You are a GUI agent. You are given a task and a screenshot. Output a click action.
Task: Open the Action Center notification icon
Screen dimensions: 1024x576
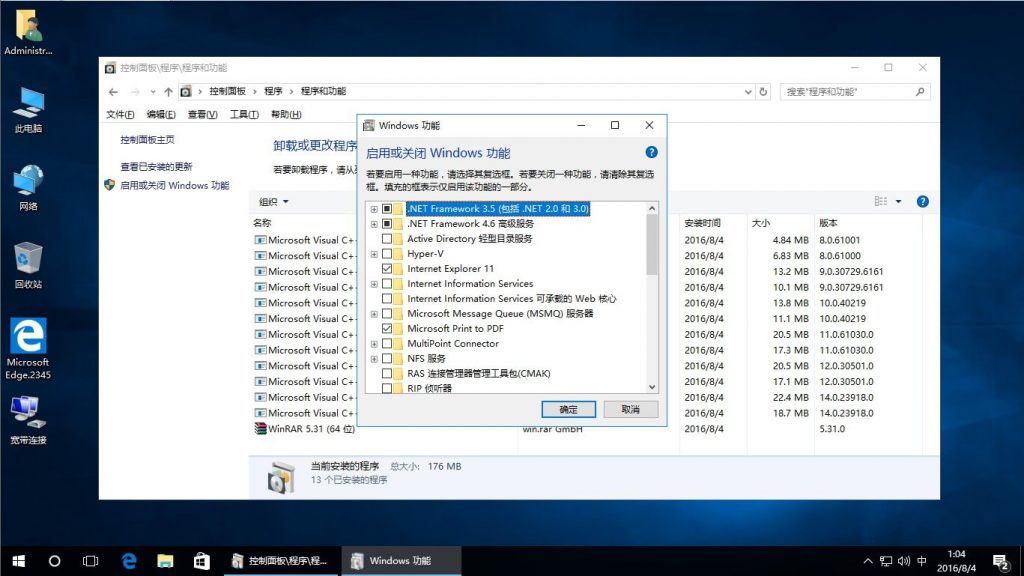[1000, 562]
